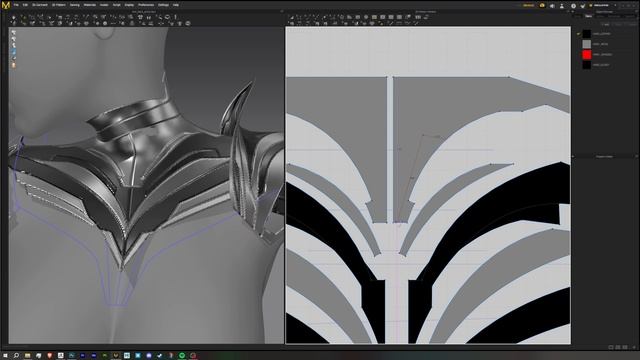This screenshot has height=360, width=640.
Task: Open File Explorer from taskbar
Action: point(27,356)
